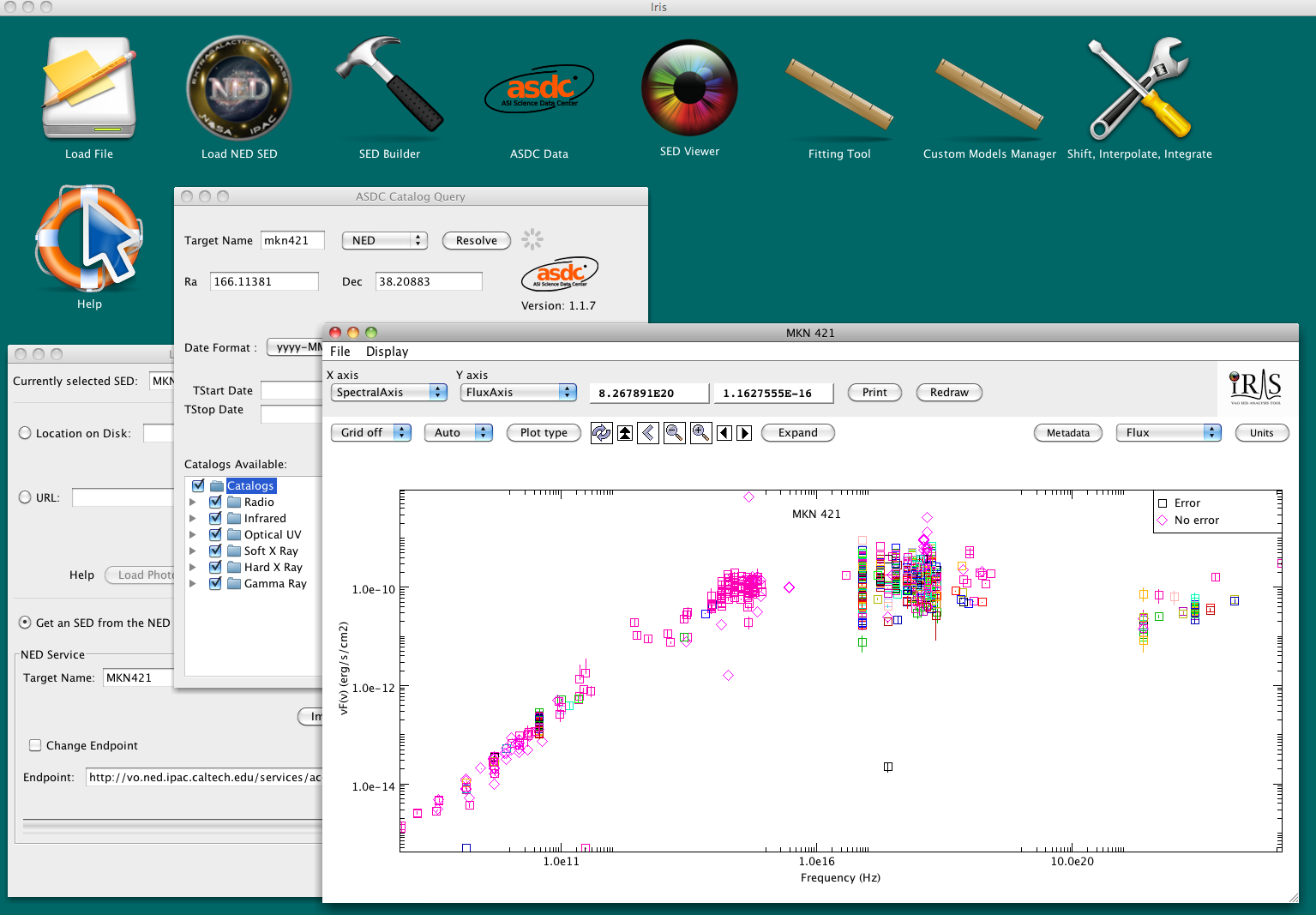Expand the Infrared catalog tree node
Viewport: 1316px width, 915px height.
point(193,519)
